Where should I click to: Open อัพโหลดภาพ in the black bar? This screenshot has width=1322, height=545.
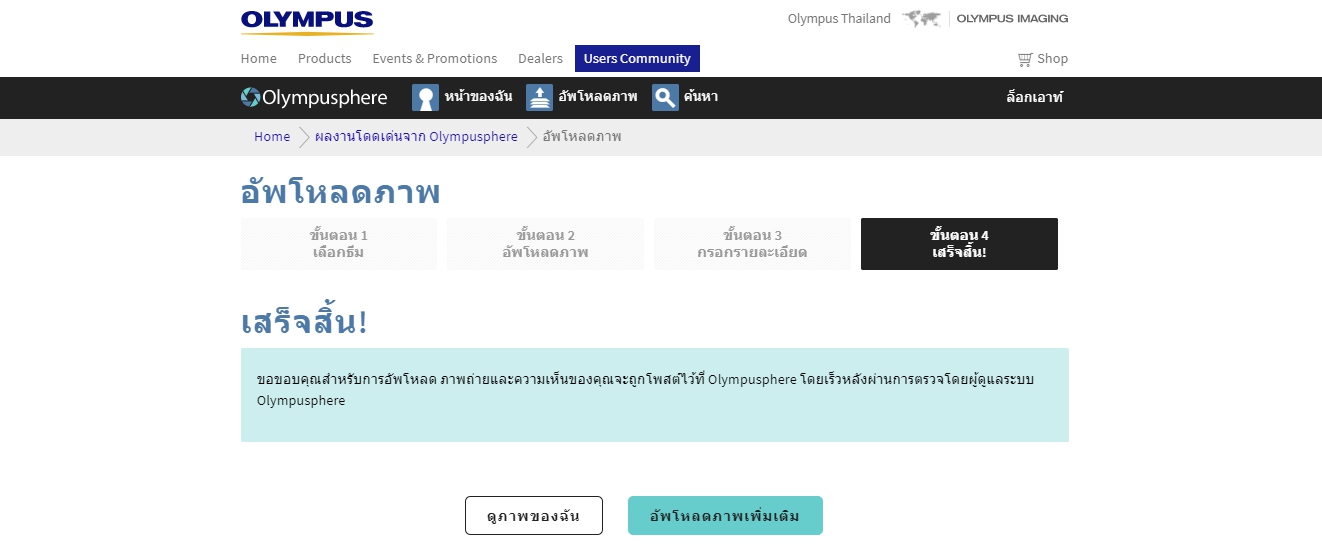598,97
